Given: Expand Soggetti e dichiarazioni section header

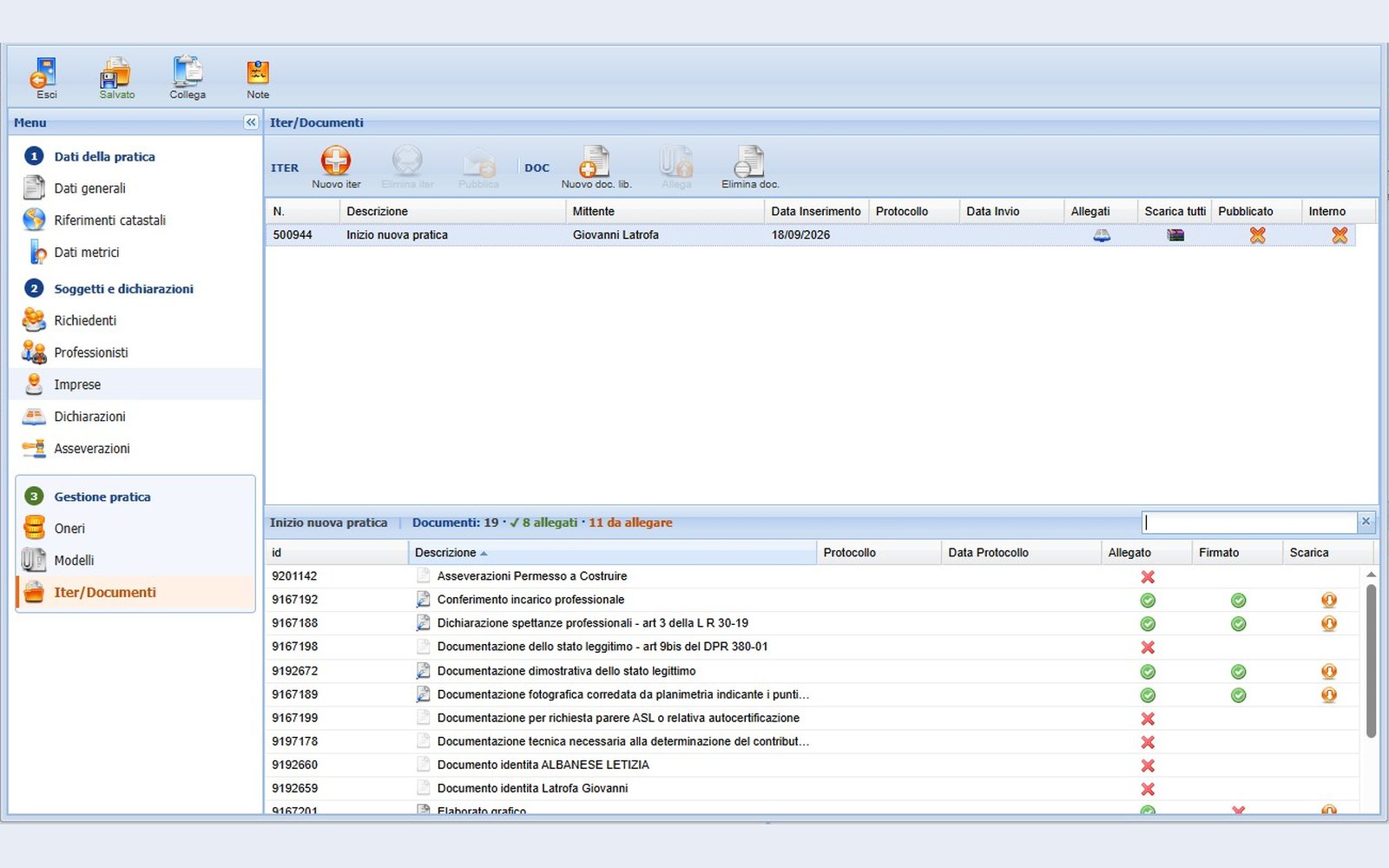Looking at the screenshot, I should click(123, 289).
